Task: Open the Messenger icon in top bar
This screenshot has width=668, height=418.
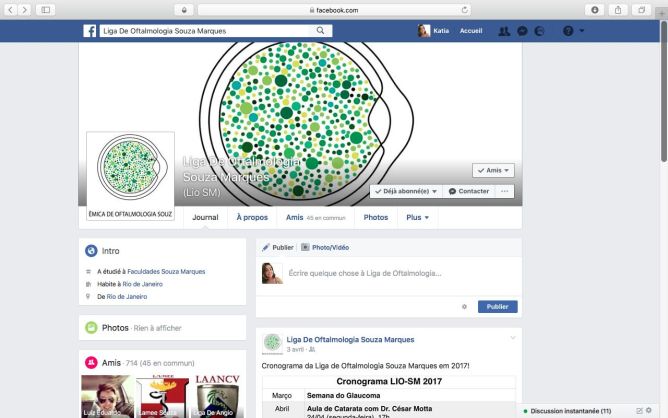Action: (x=522, y=31)
